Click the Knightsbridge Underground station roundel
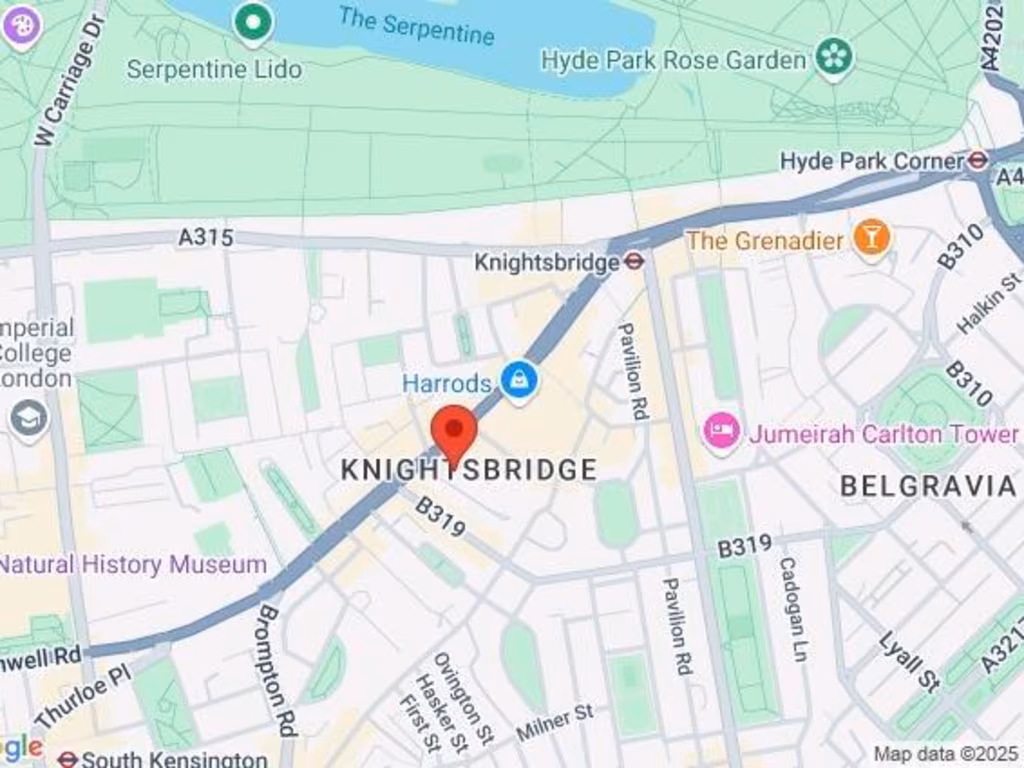This screenshot has height=768, width=1024. tap(634, 262)
